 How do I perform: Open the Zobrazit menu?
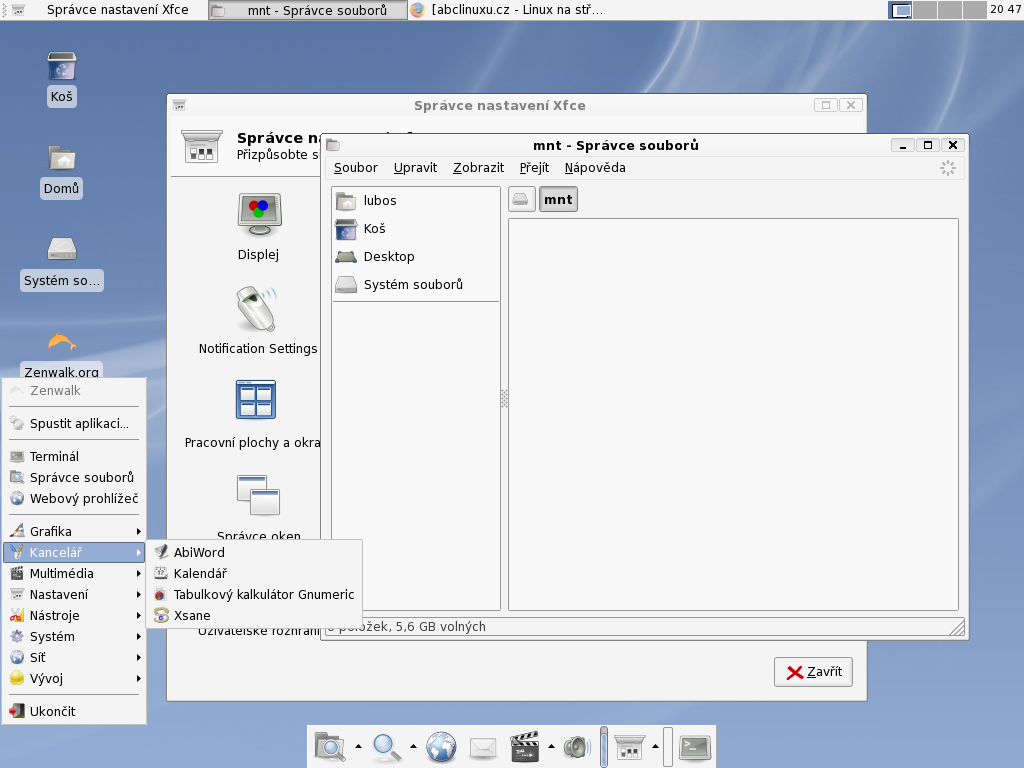[x=479, y=168]
